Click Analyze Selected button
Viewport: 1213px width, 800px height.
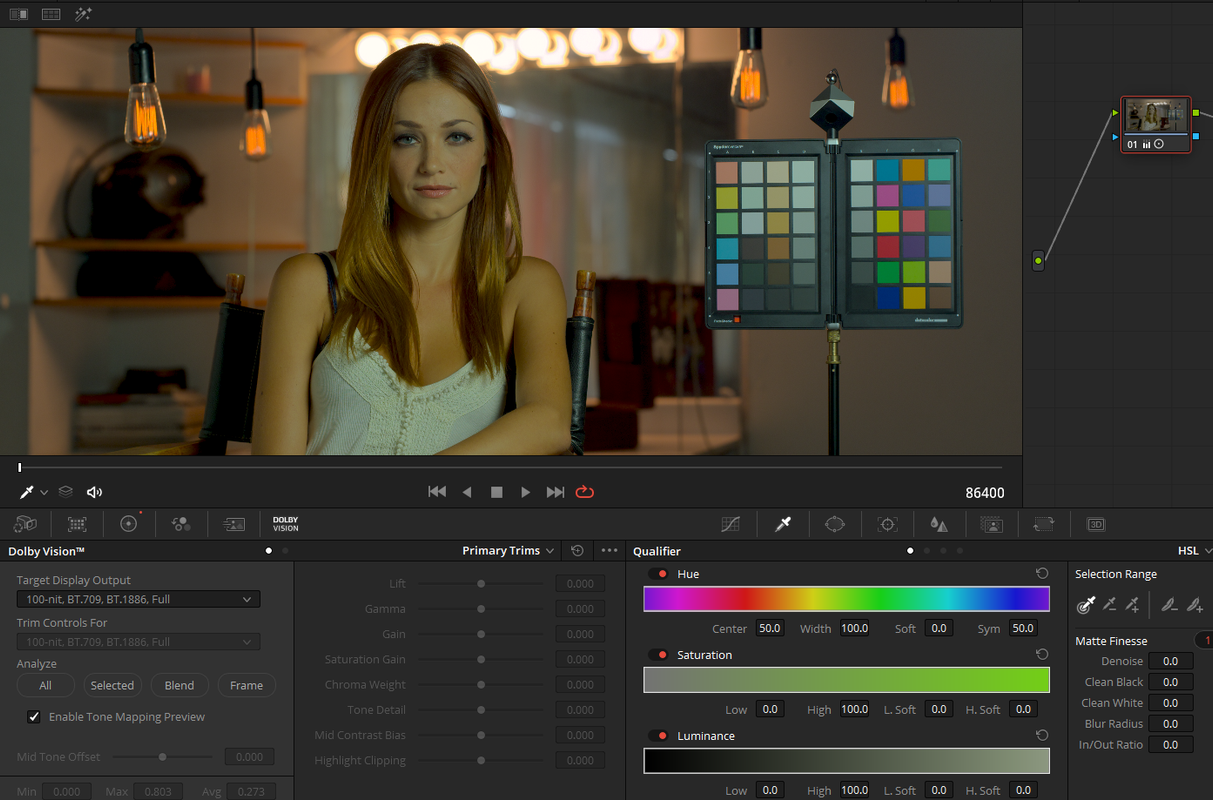[x=112, y=685]
